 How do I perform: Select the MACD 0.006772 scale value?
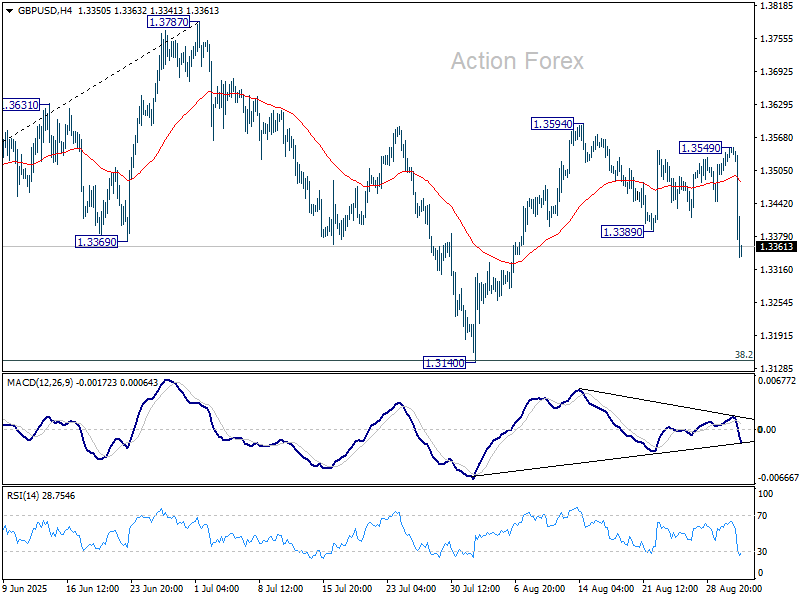point(777,381)
